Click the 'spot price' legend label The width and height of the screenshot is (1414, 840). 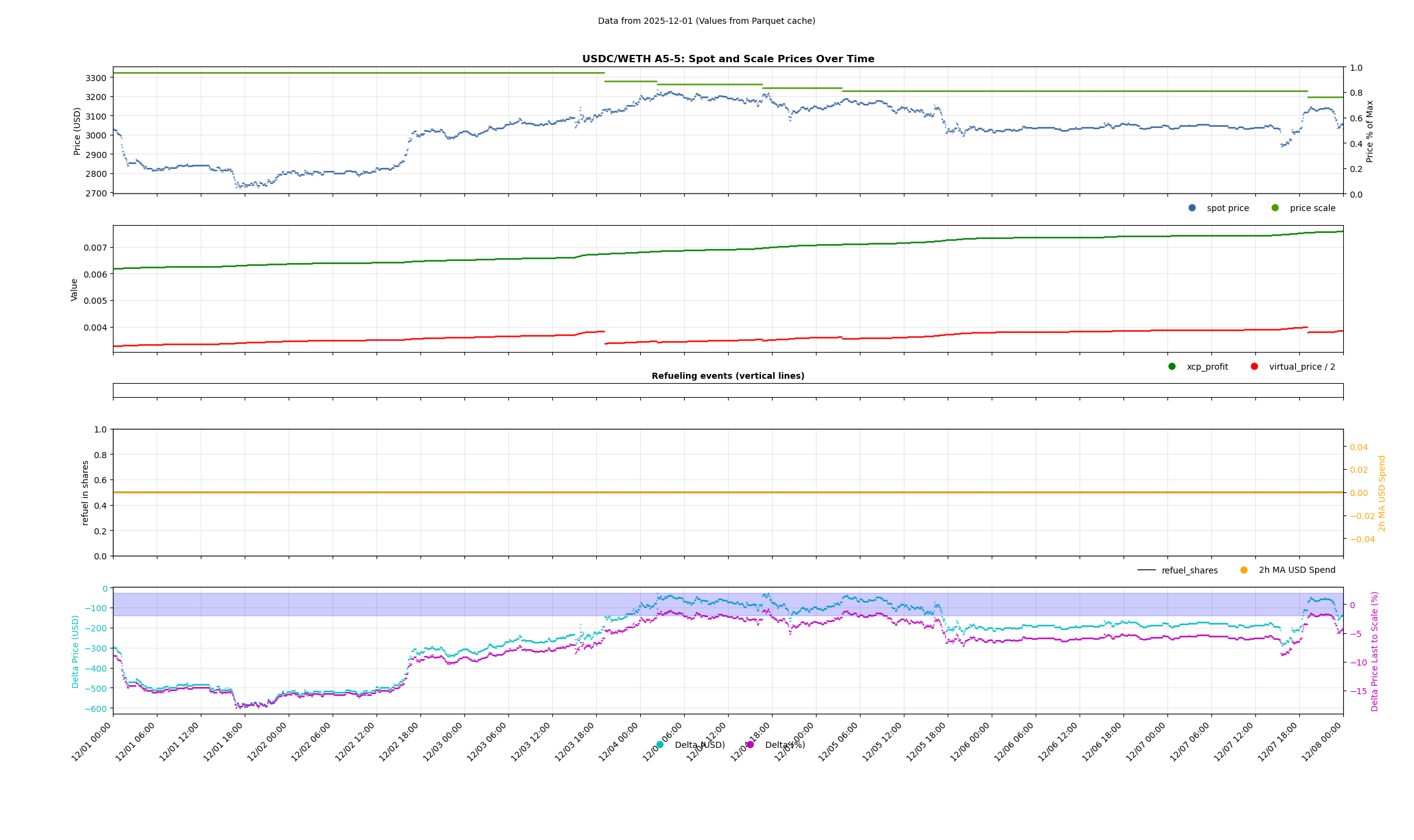coord(1227,208)
